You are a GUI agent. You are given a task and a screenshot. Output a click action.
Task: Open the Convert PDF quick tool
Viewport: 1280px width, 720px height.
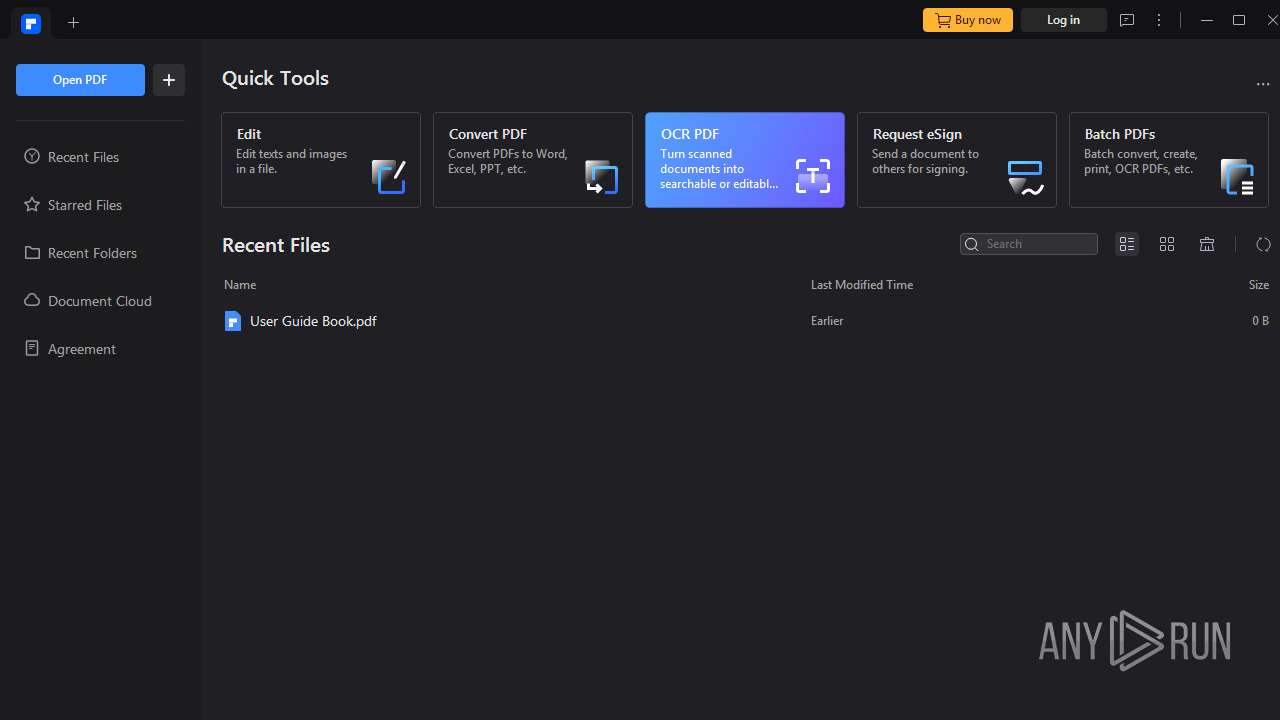[533, 160]
